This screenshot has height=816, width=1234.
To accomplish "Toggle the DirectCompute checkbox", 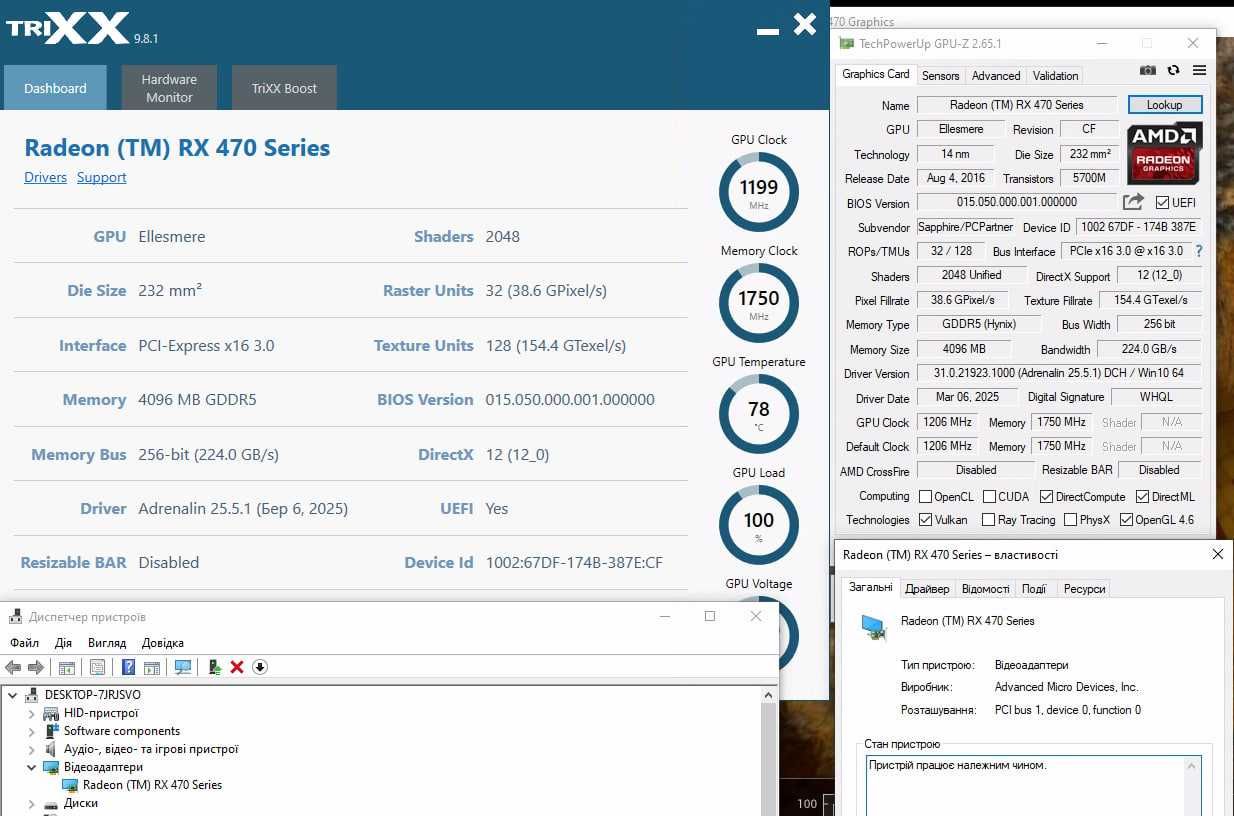I will 1046,497.
